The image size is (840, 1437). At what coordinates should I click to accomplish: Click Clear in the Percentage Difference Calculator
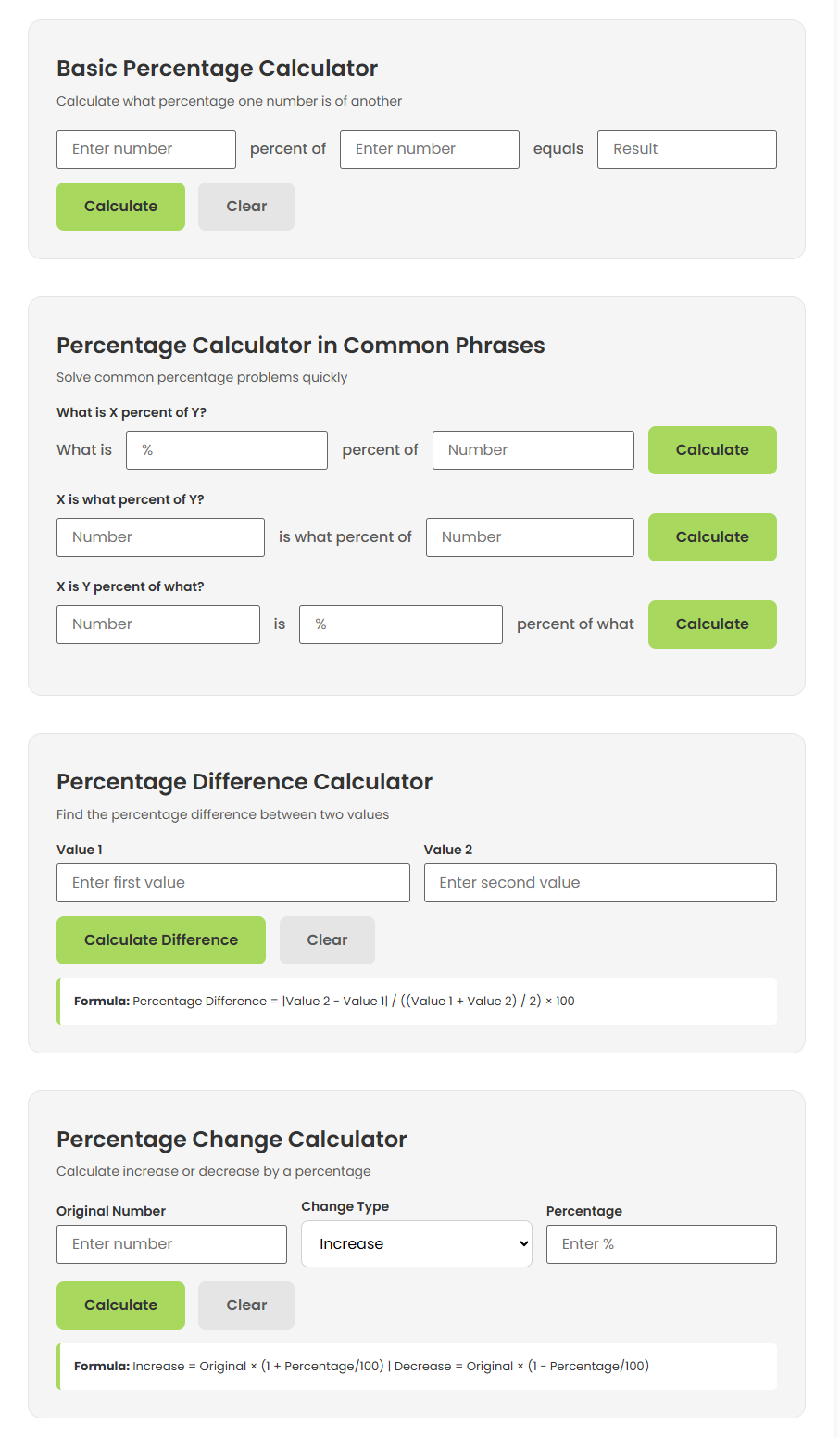[x=326, y=939]
